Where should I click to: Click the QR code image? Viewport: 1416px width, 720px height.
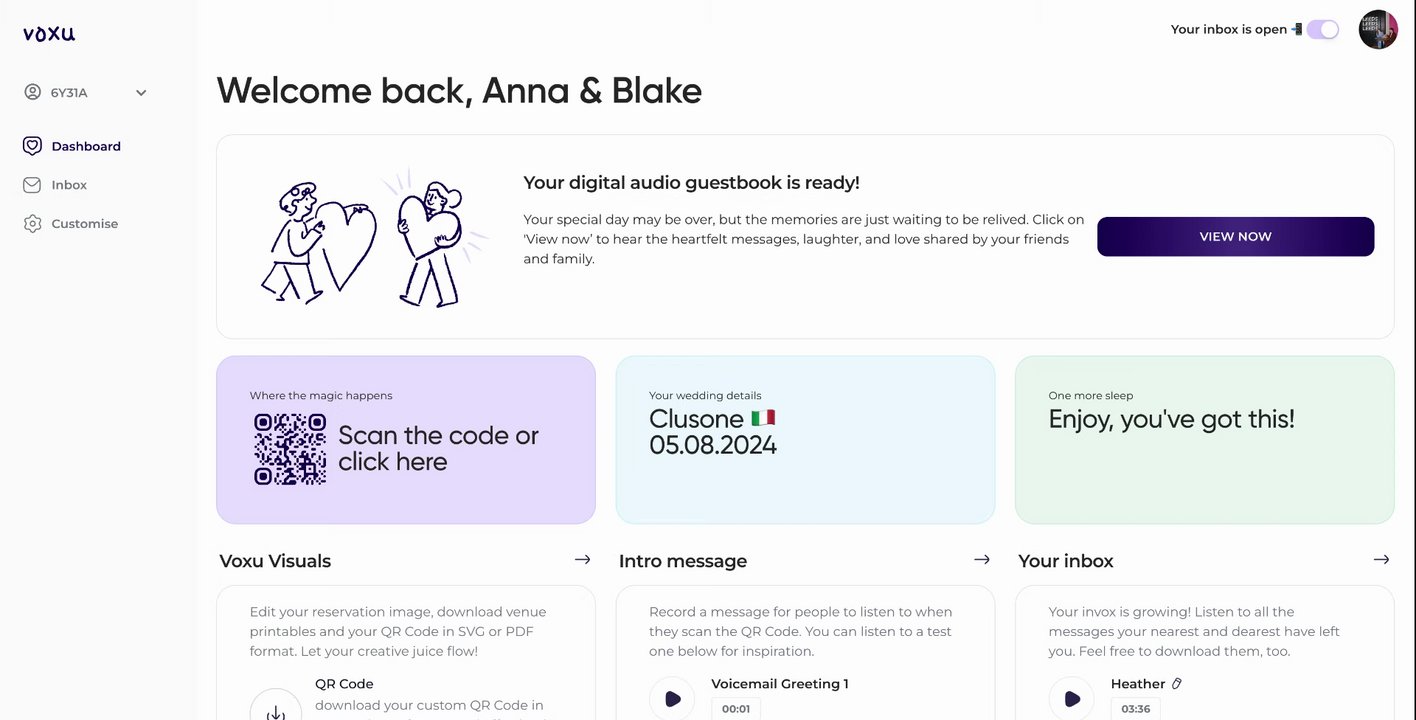[290, 449]
